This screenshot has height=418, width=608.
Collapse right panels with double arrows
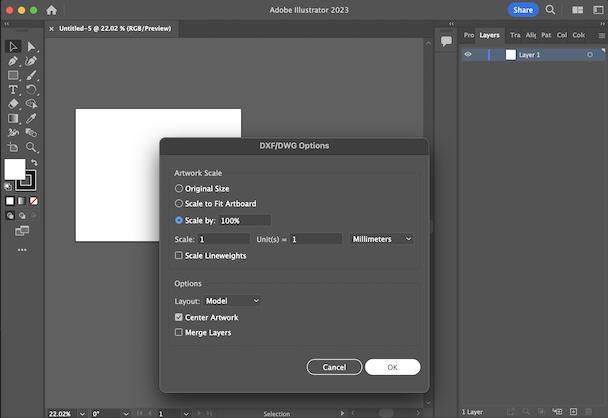(602, 24)
